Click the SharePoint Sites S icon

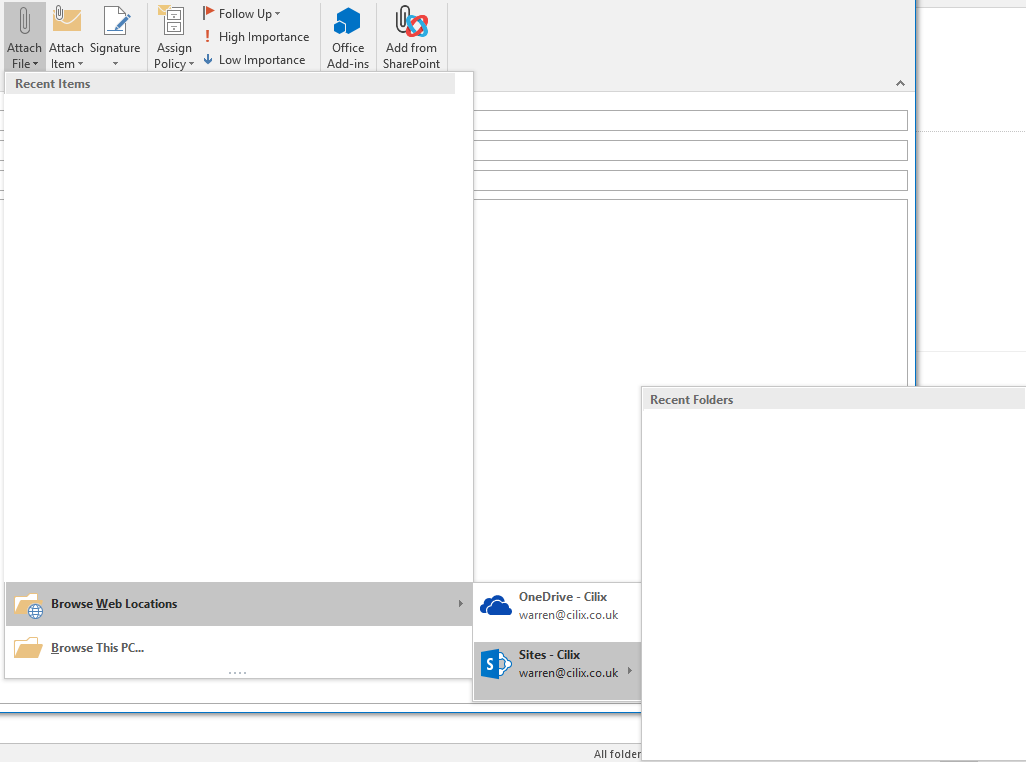[495, 664]
